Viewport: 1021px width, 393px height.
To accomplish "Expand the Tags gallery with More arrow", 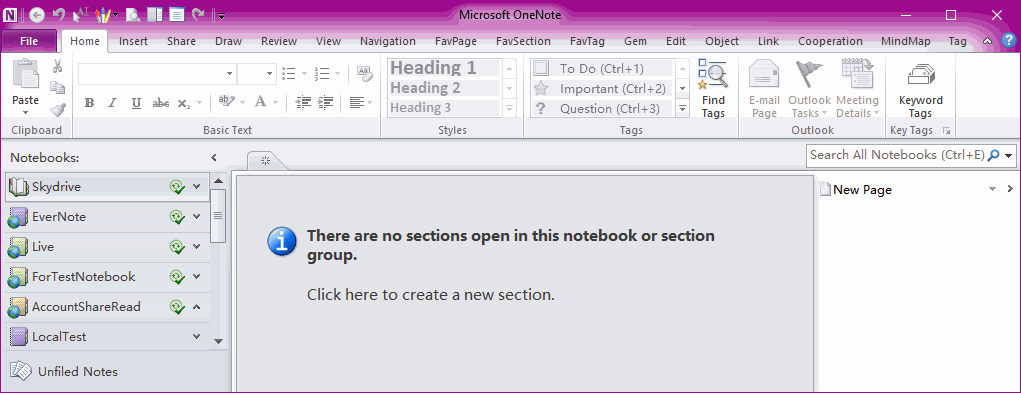I will coord(682,109).
